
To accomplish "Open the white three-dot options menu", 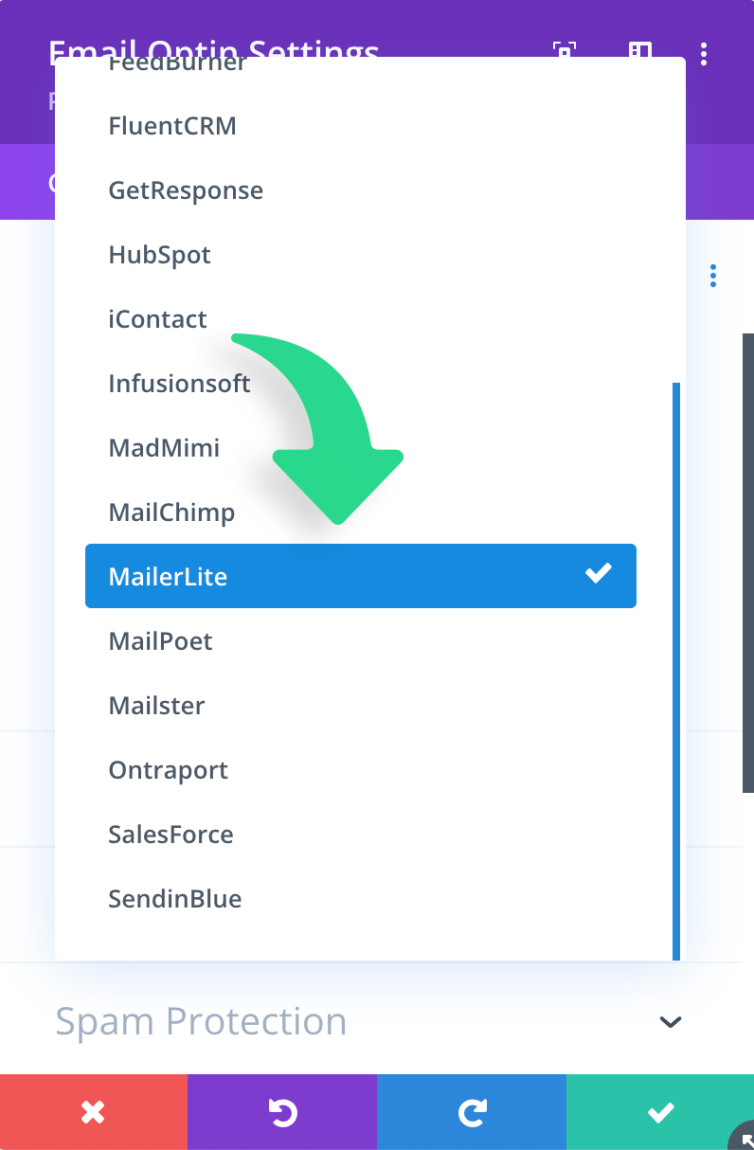I will (705, 53).
